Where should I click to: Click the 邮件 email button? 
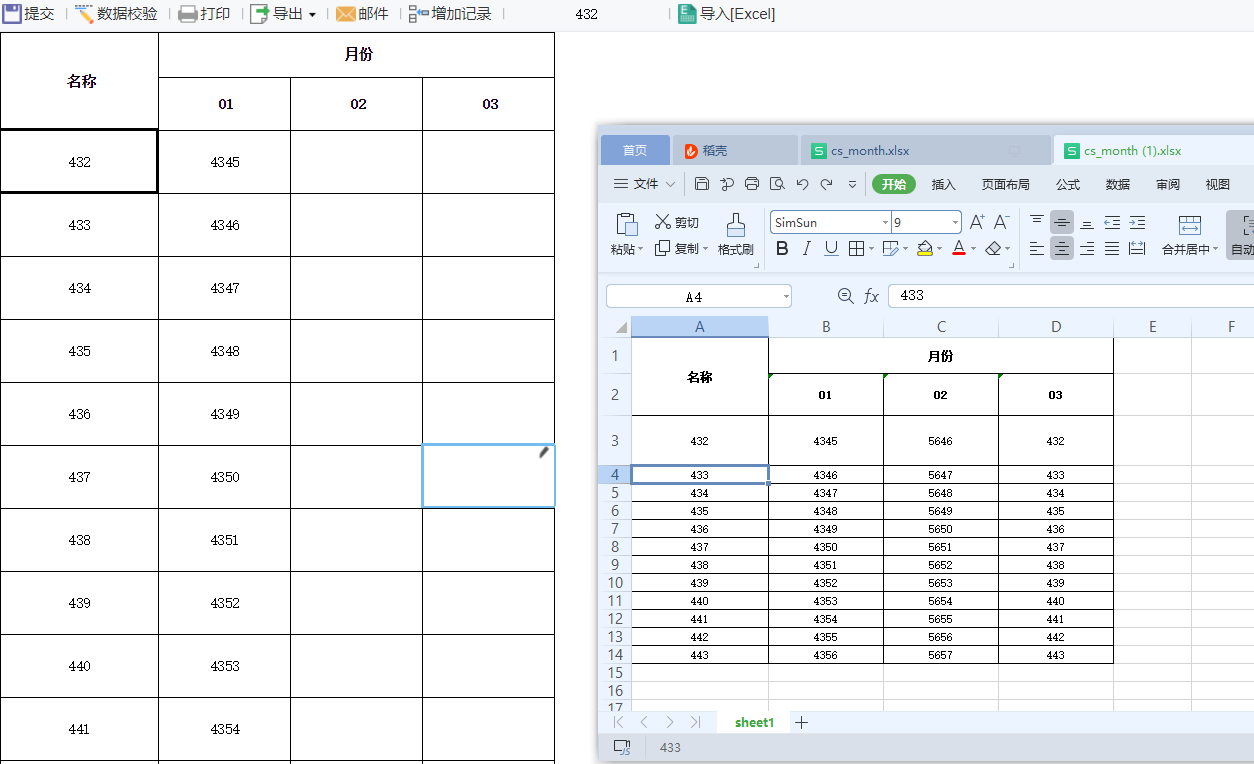[361, 14]
